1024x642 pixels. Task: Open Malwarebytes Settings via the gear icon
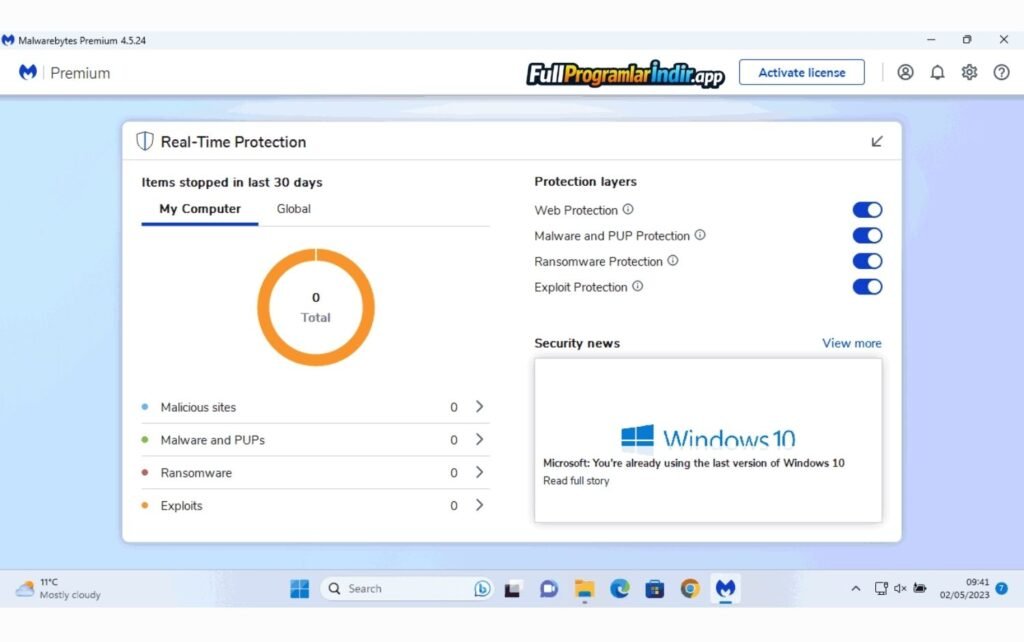pos(968,72)
